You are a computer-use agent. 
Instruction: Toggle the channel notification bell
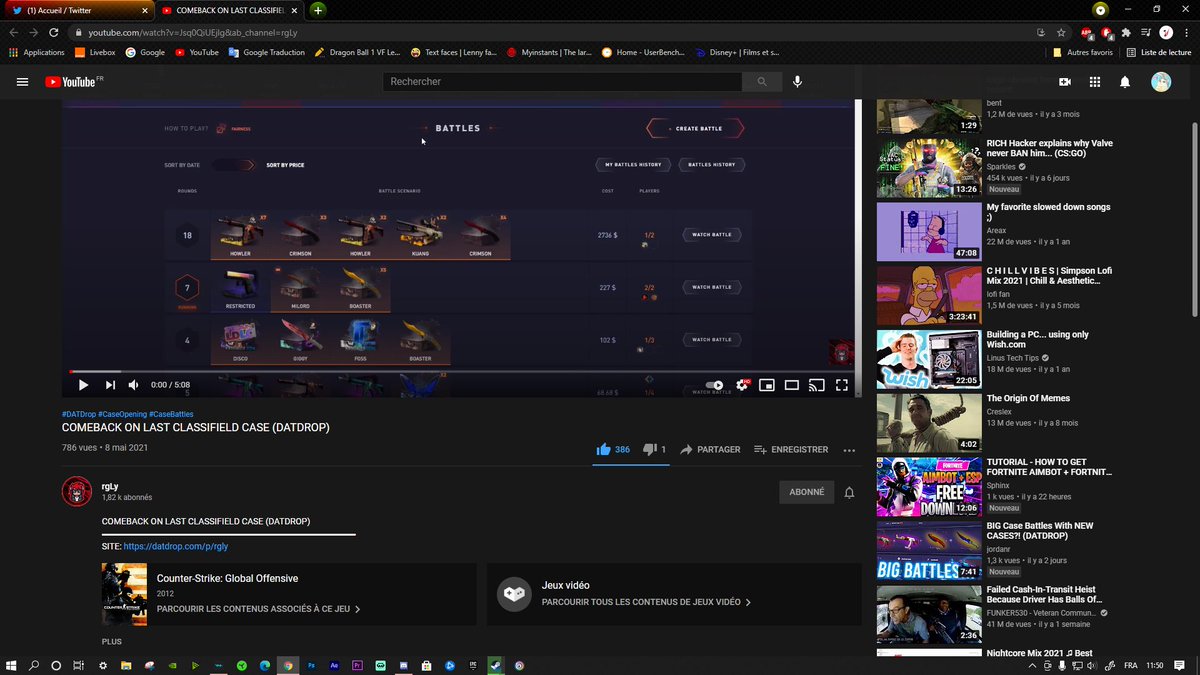[x=849, y=492]
